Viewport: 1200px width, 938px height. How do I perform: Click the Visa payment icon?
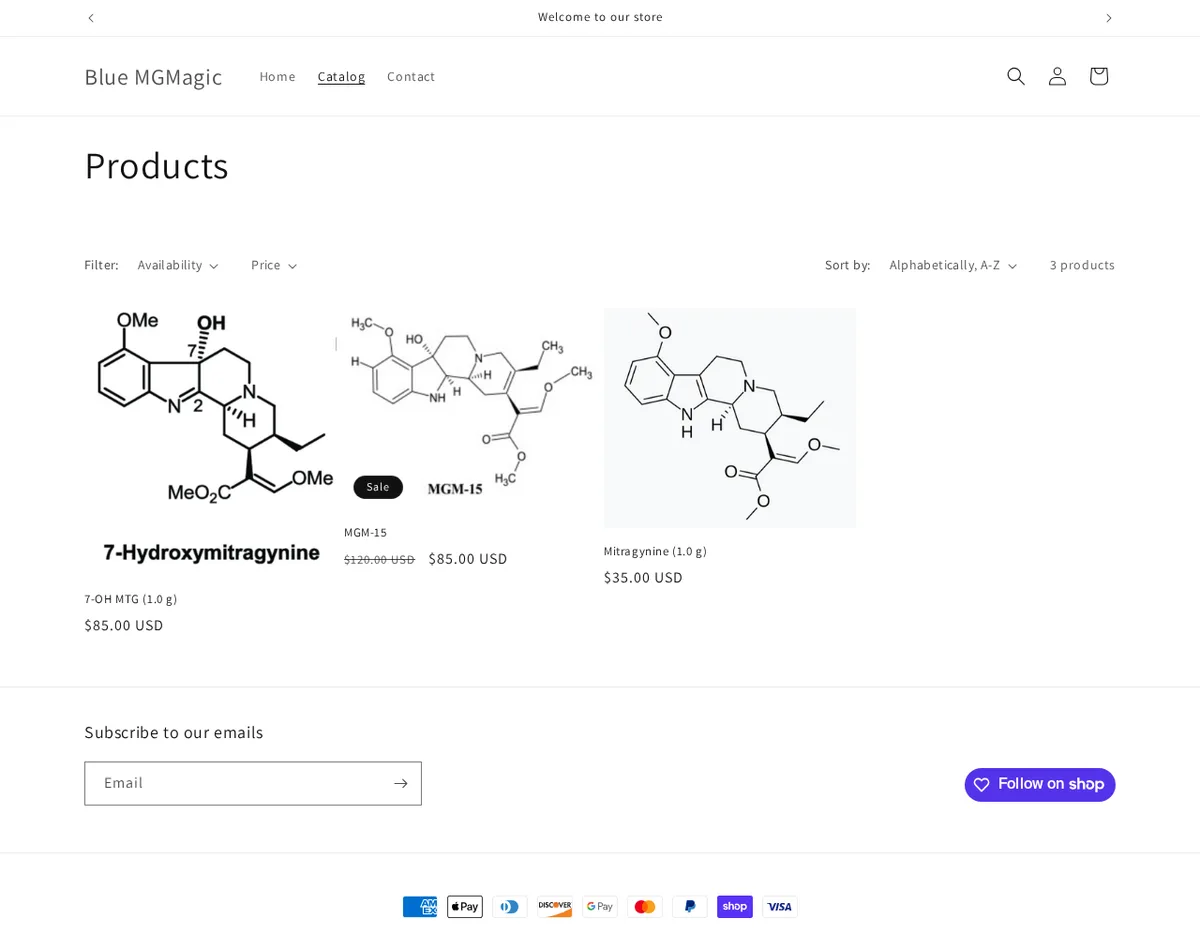[x=780, y=907]
